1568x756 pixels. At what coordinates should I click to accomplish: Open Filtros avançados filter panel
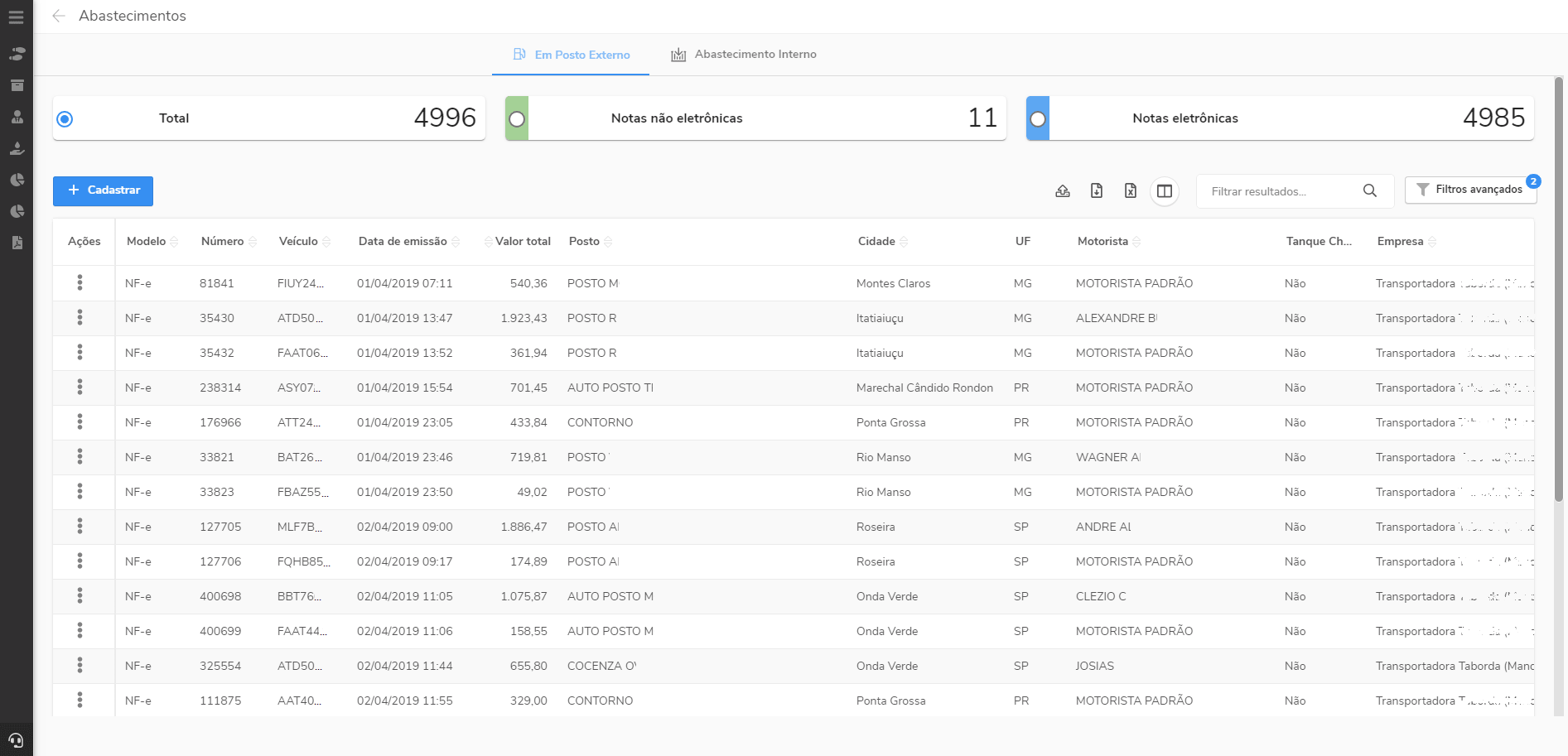click(1470, 190)
